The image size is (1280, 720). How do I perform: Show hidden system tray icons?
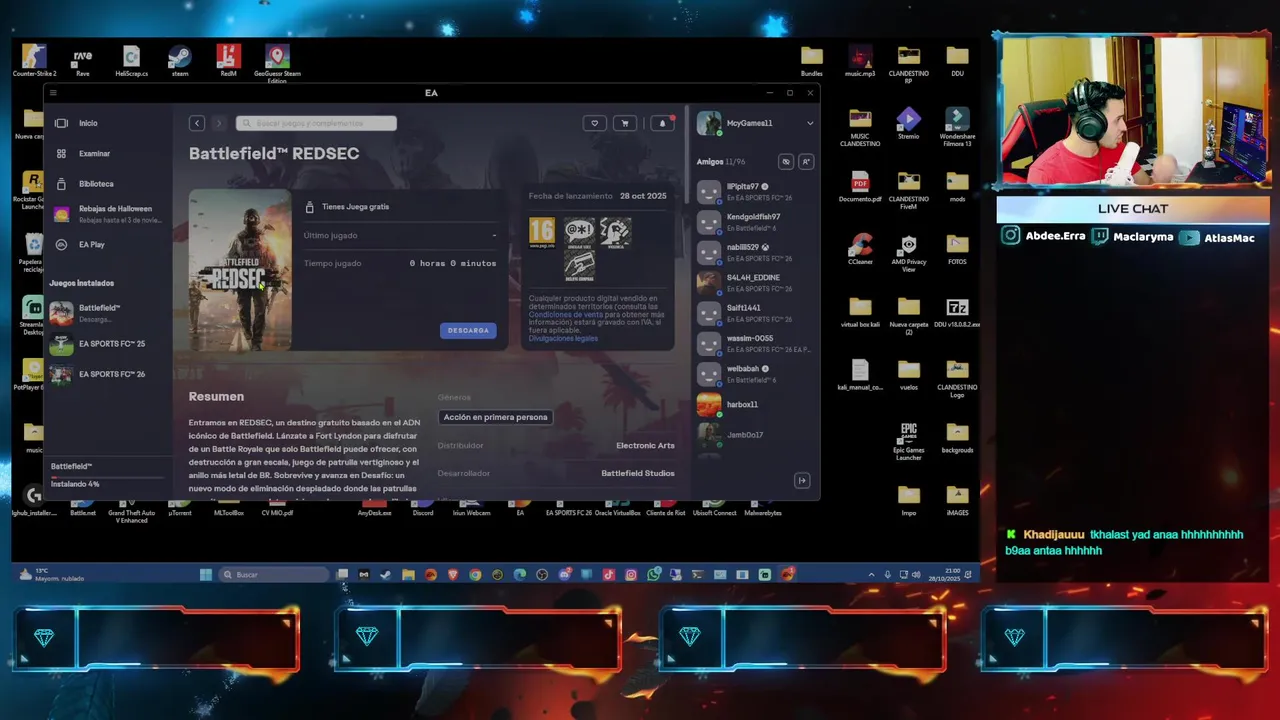[871, 575]
